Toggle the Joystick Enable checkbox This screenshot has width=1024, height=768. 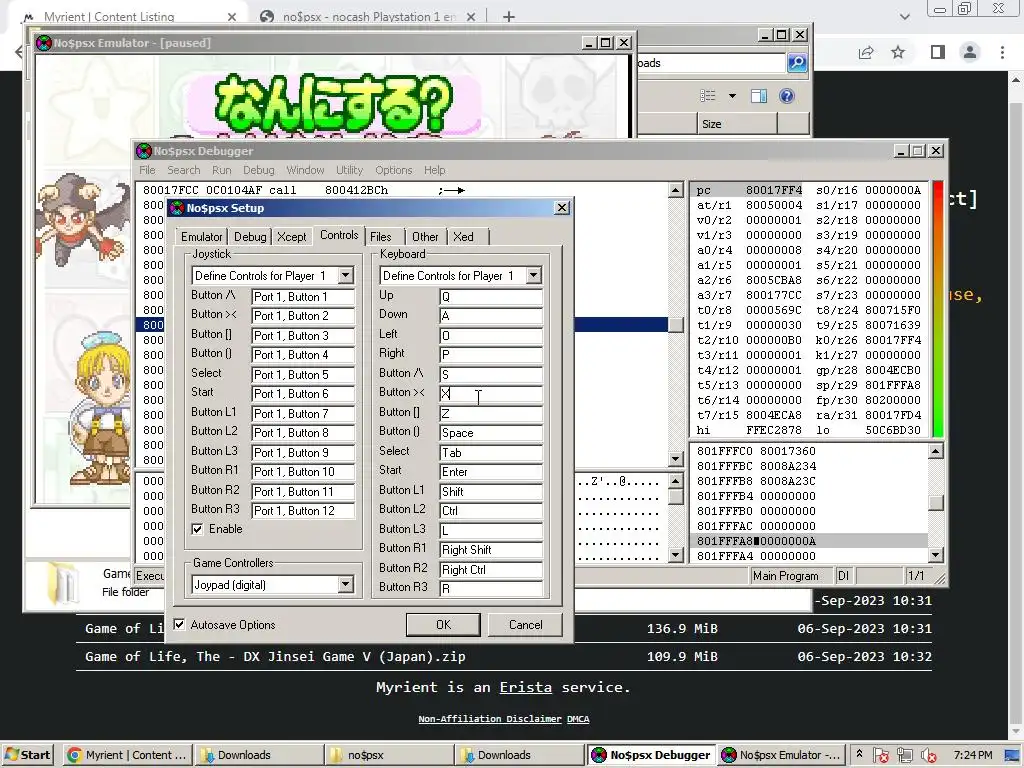point(197,529)
